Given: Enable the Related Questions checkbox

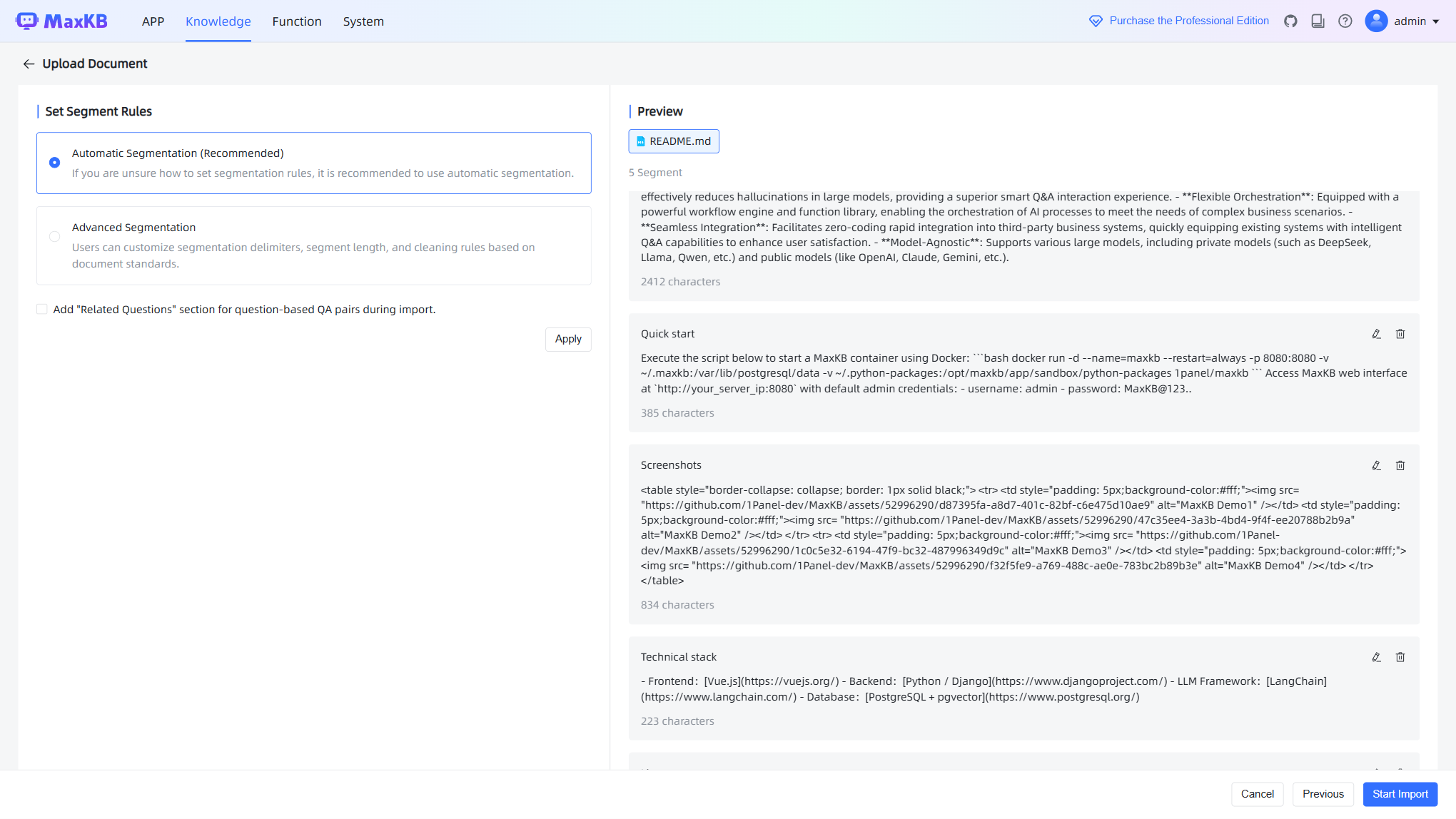Looking at the screenshot, I should [42, 310].
